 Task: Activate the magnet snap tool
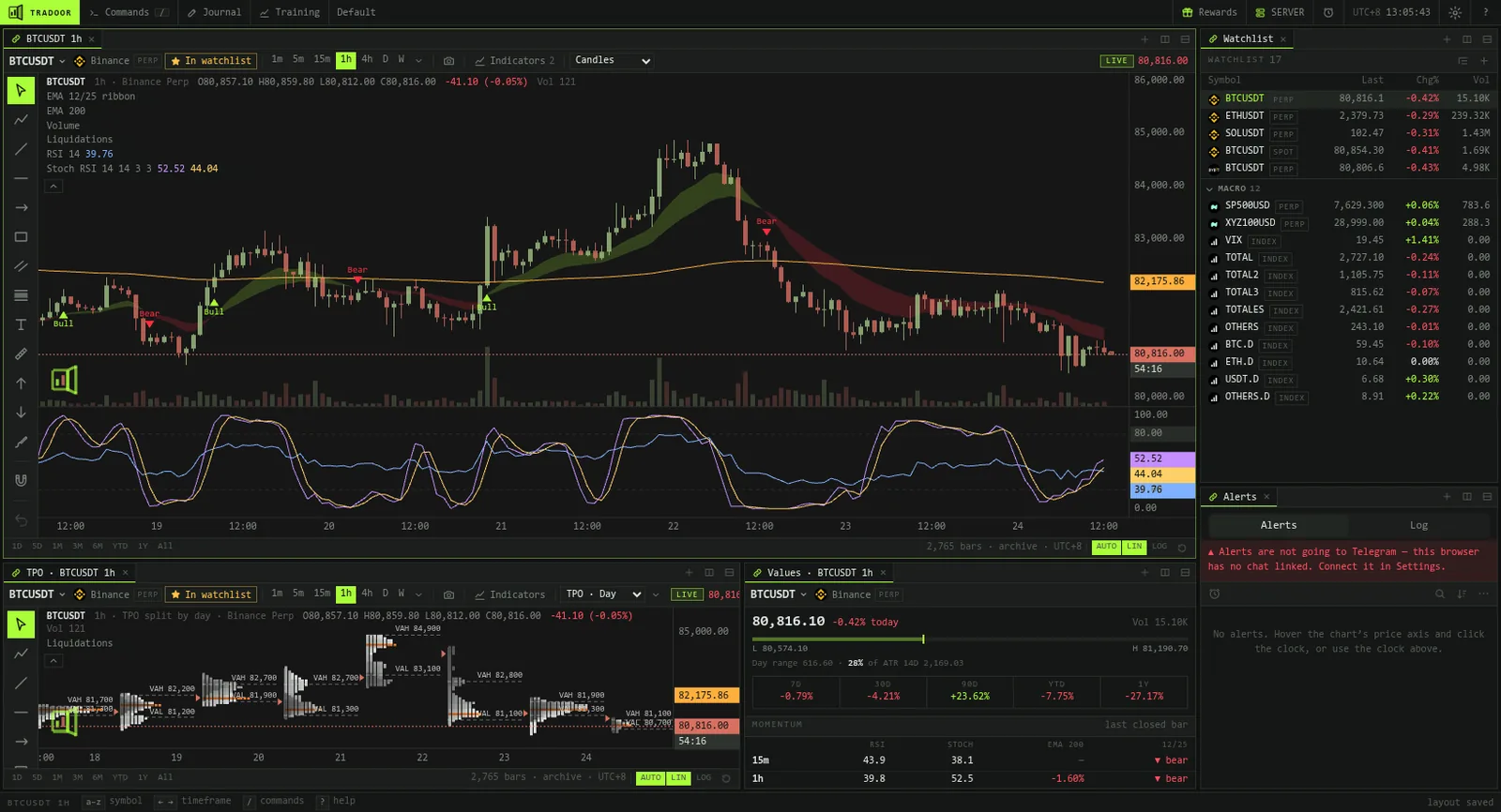click(x=21, y=480)
